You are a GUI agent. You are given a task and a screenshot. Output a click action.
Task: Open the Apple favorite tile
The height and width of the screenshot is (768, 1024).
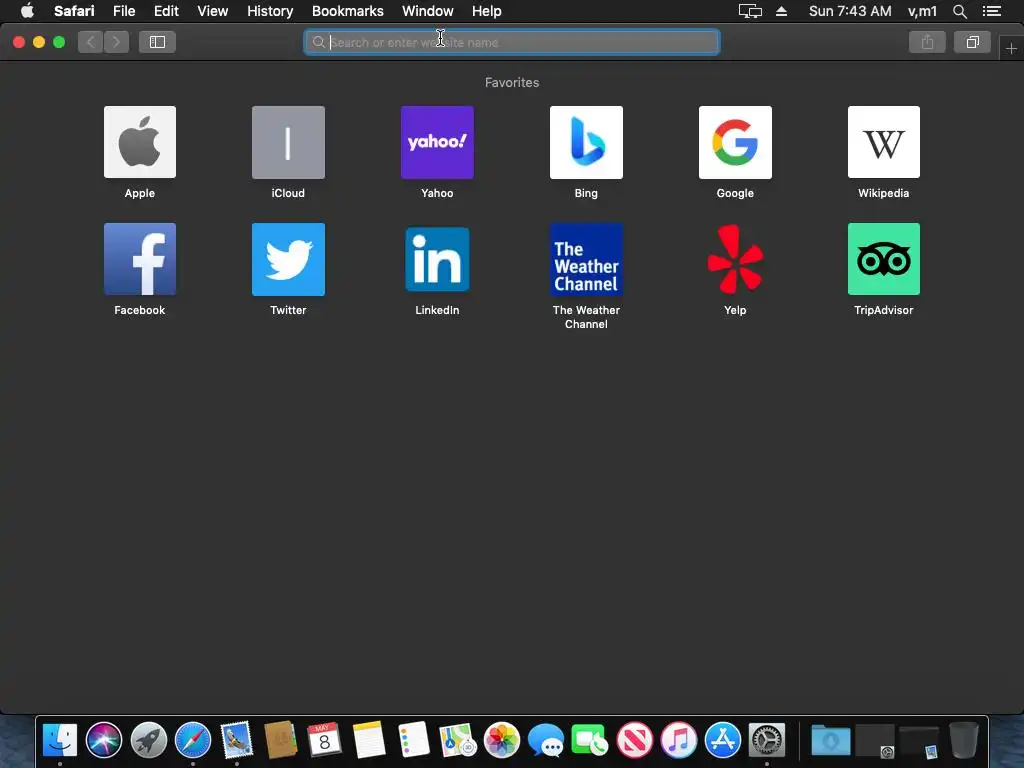140,142
